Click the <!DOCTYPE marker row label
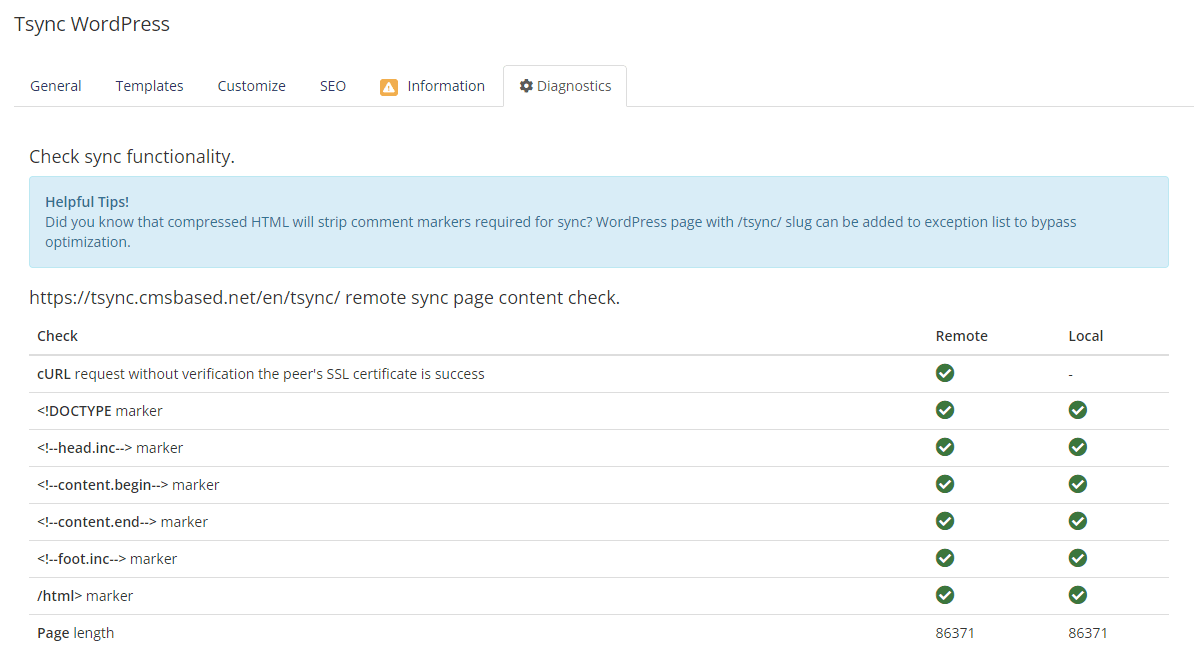Screen dimensions: 1194x669 (x=100, y=411)
